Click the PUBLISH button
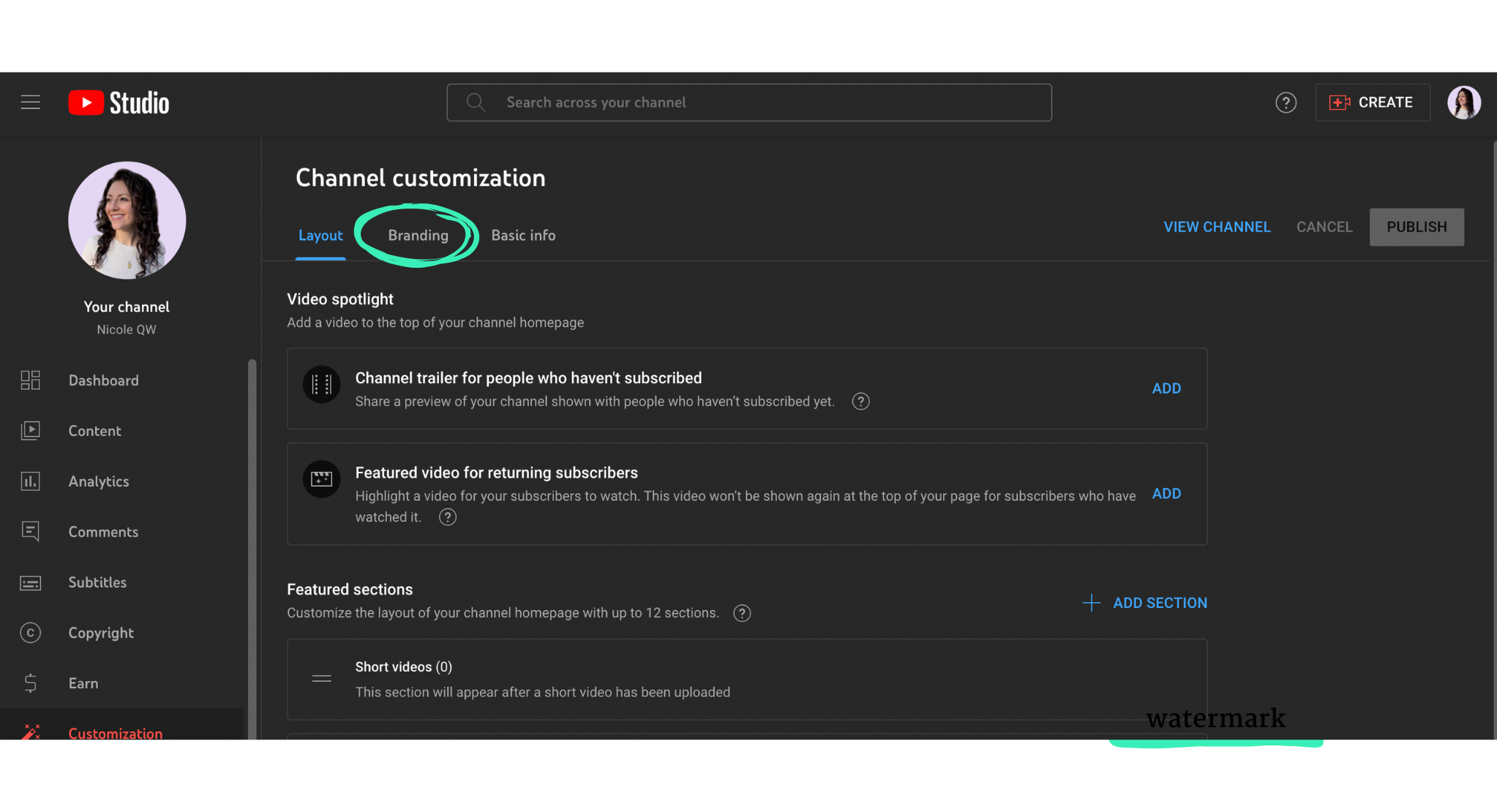1497x812 pixels. [1417, 227]
